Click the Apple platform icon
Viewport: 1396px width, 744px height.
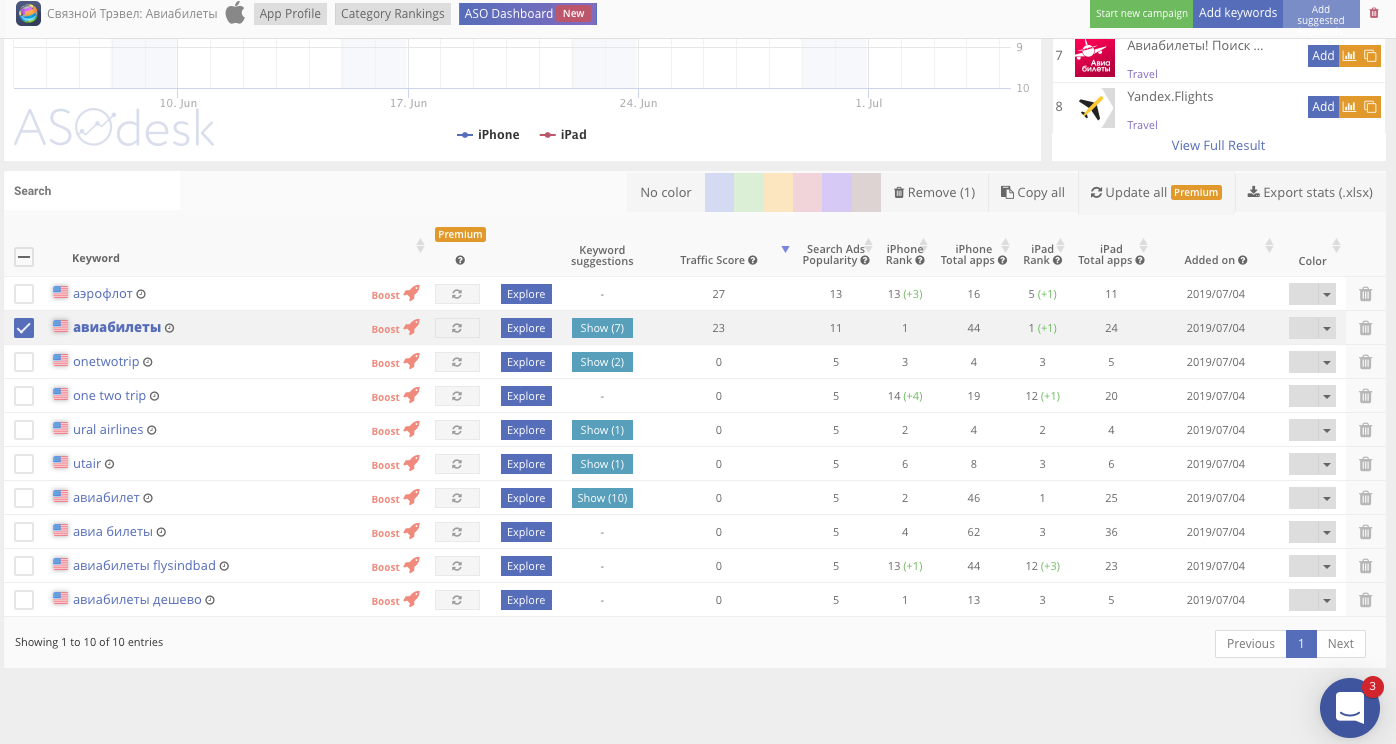[235, 13]
